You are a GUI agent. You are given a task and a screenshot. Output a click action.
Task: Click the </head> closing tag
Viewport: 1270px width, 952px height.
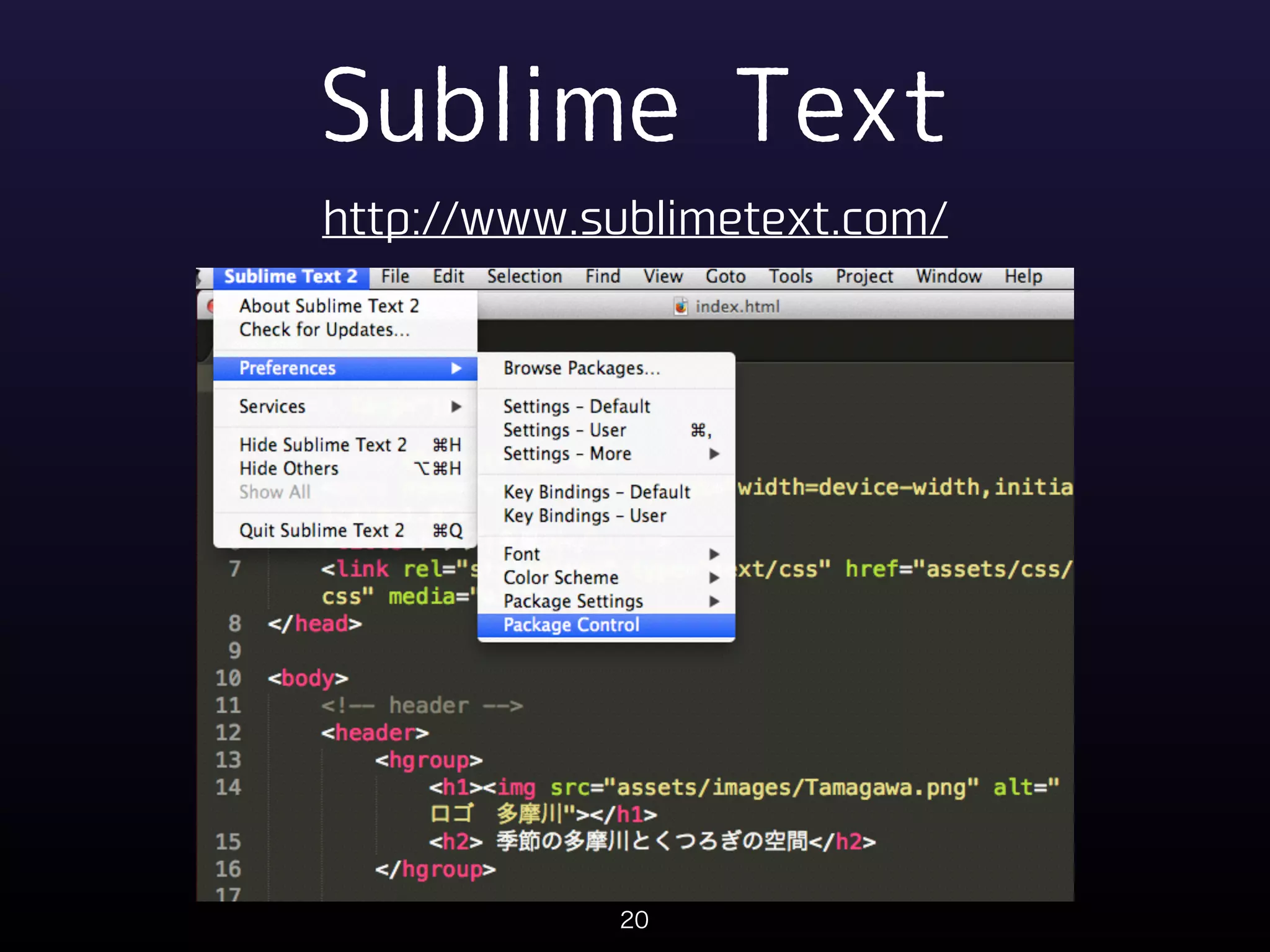point(314,624)
